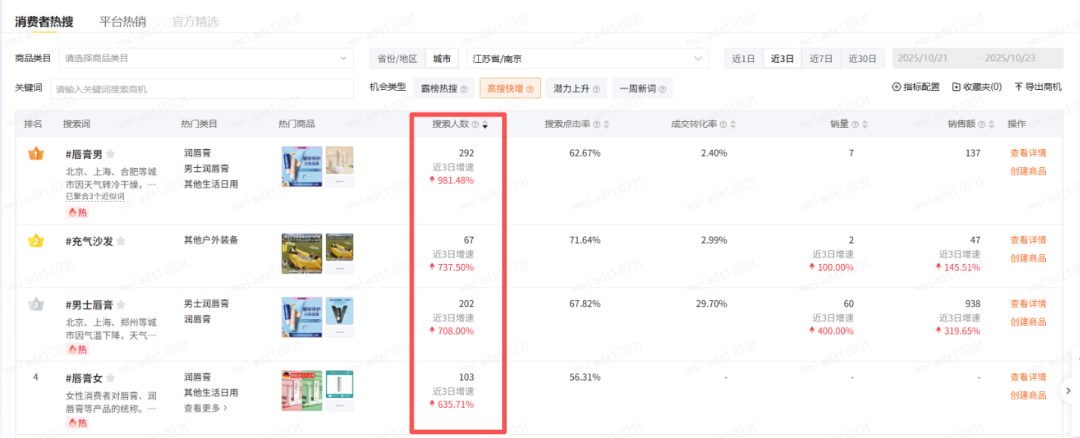The height and width of the screenshot is (438, 1080).
Task: Open first product thumbnail for #唇膏男
Action: pos(301,161)
